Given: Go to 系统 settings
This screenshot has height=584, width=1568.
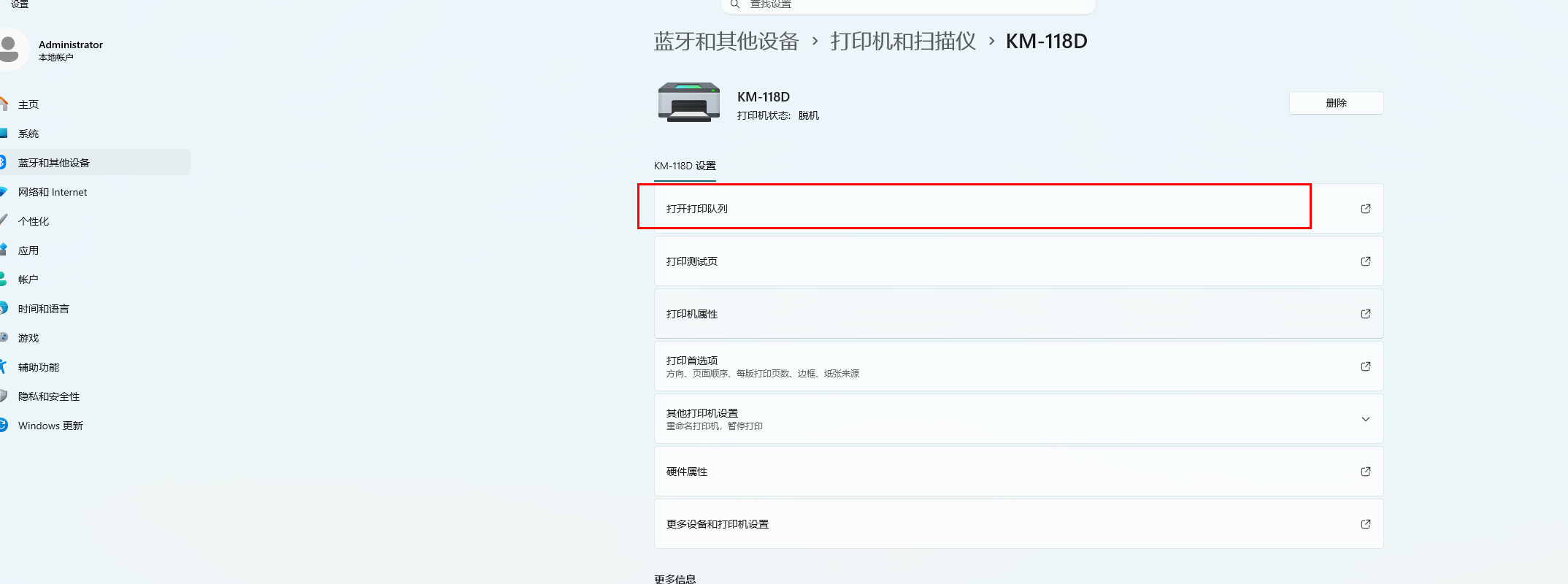Looking at the screenshot, I should pyautogui.click(x=95, y=134).
